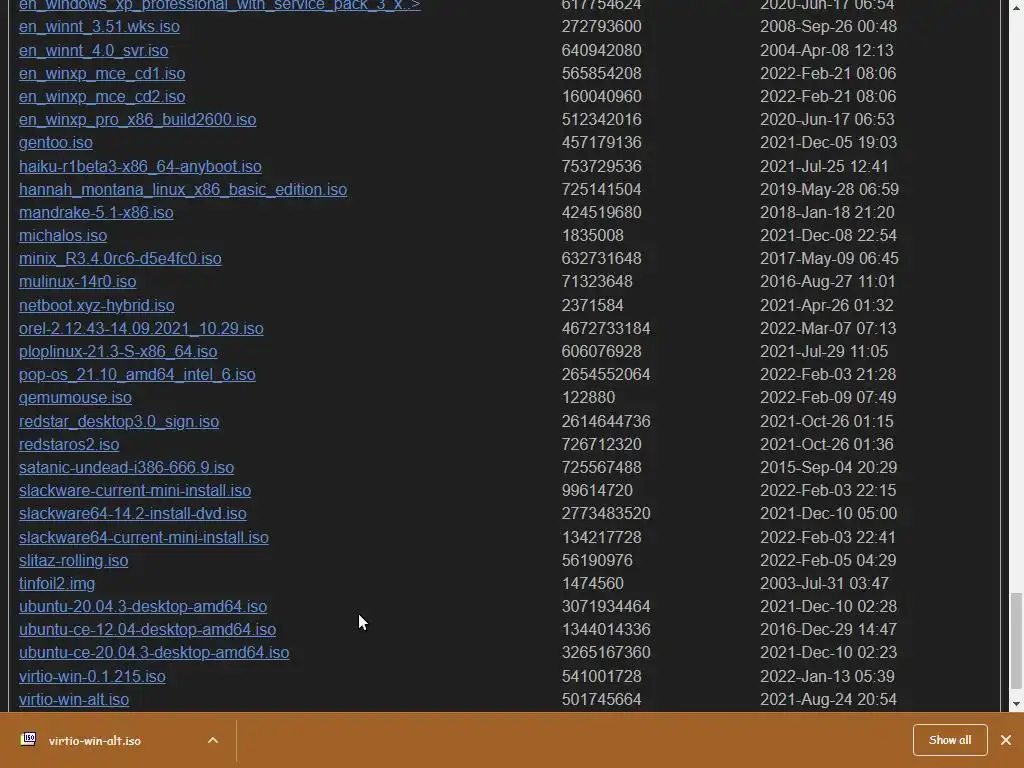Select date 2015-Sep-04 20:29 of satanic-undead iso

tap(829, 468)
